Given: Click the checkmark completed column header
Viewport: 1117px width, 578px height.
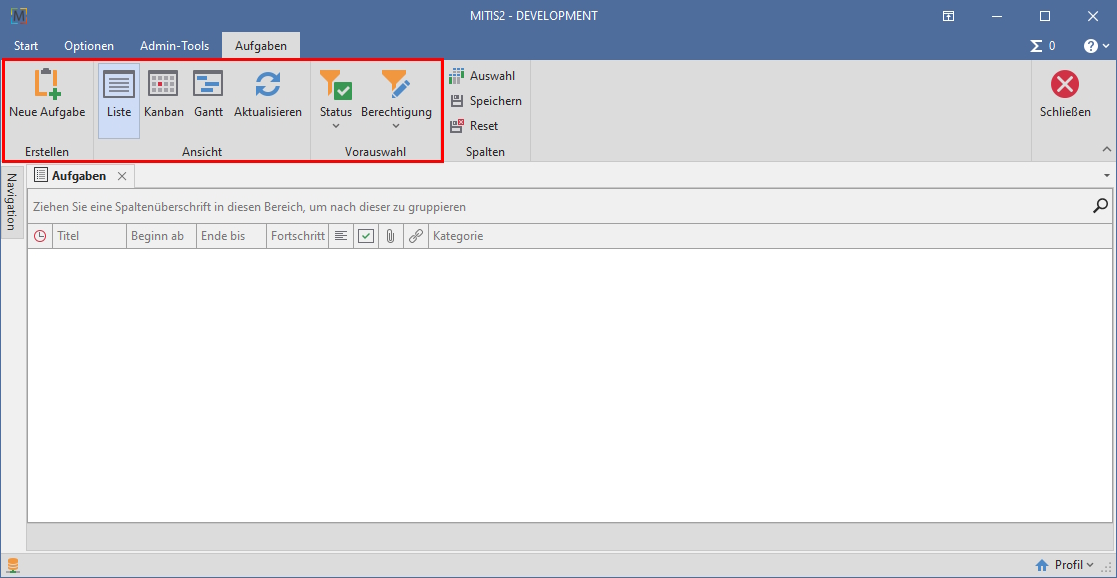Looking at the screenshot, I should 366,237.
